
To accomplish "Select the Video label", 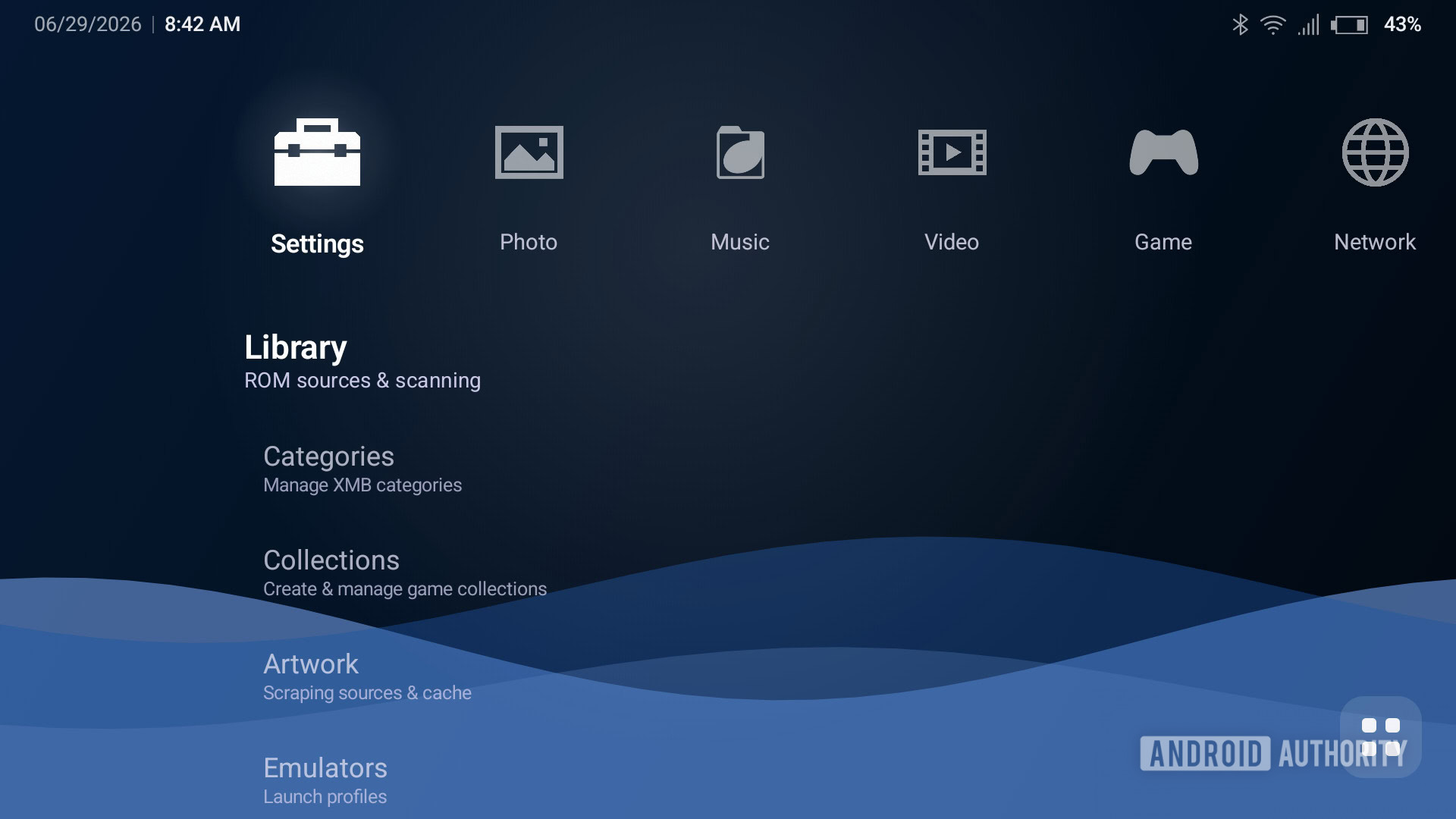I will coord(952,242).
